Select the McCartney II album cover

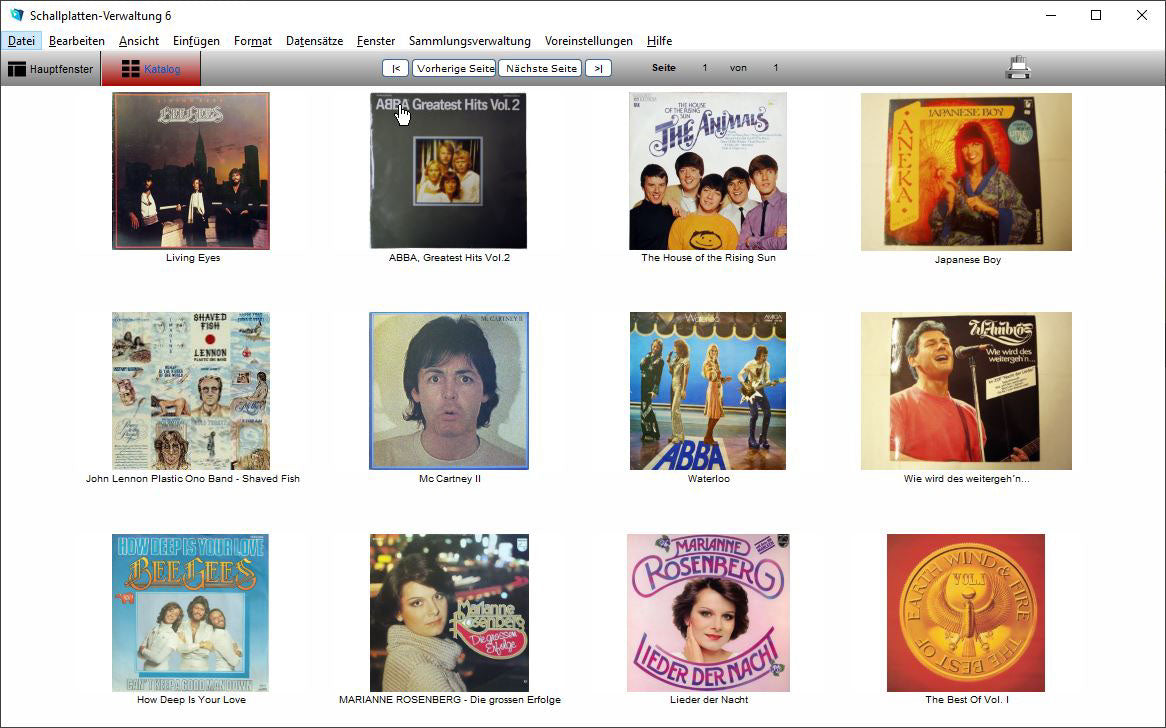coord(449,390)
